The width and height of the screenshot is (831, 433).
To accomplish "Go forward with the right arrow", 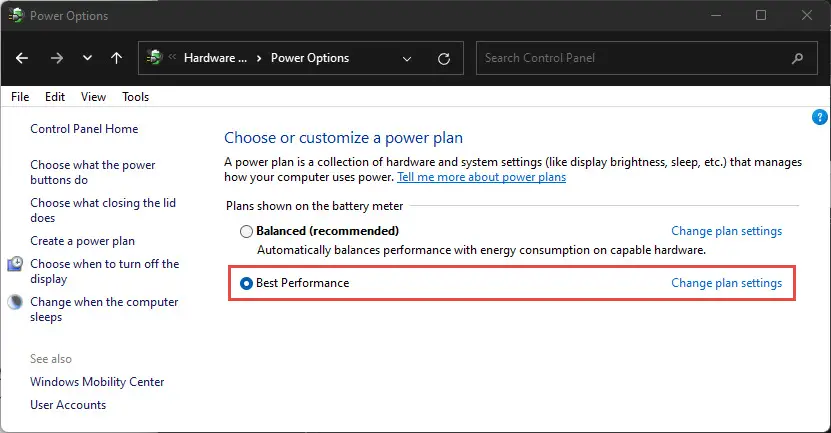I will pyautogui.click(x=56, y=58).
